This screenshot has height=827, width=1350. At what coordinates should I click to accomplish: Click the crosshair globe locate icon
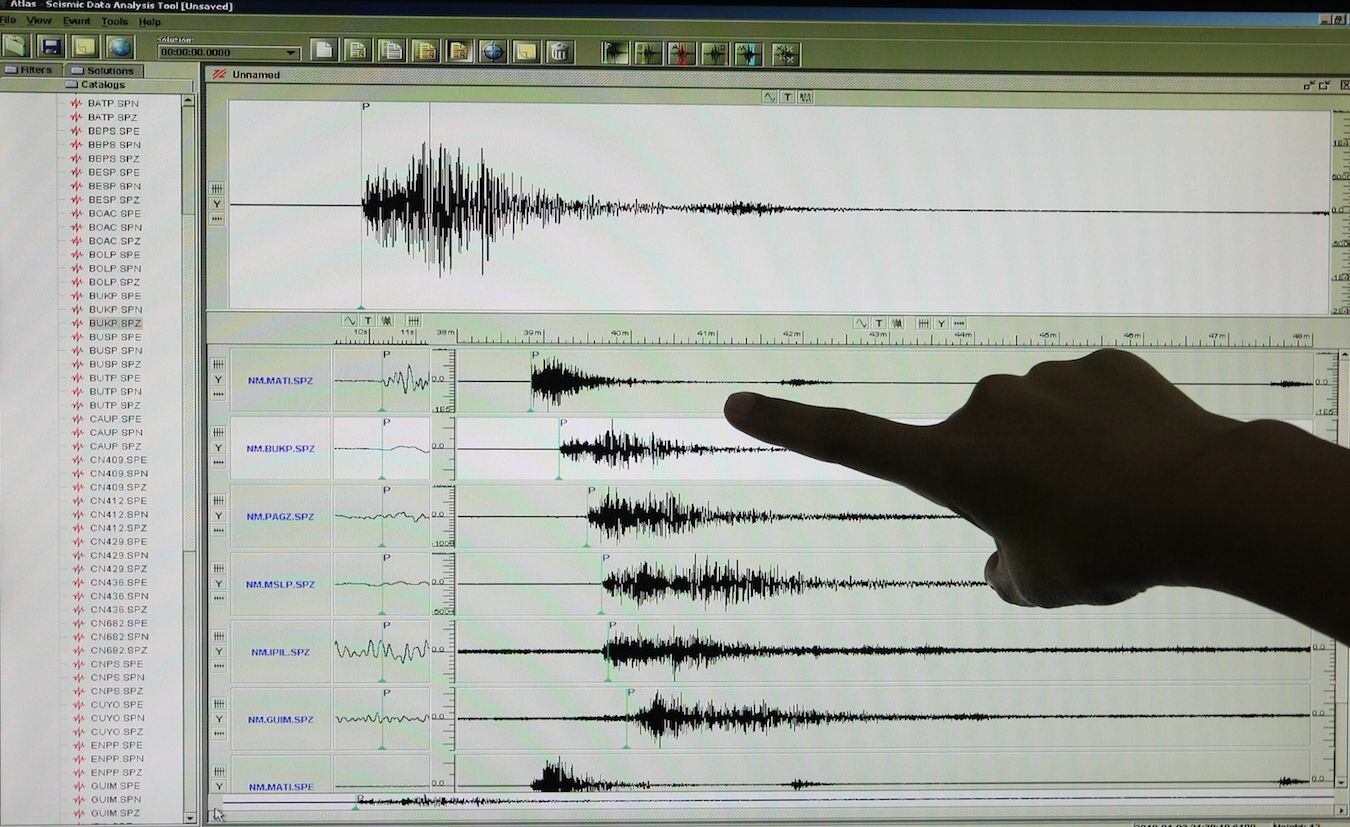[493, 51]
